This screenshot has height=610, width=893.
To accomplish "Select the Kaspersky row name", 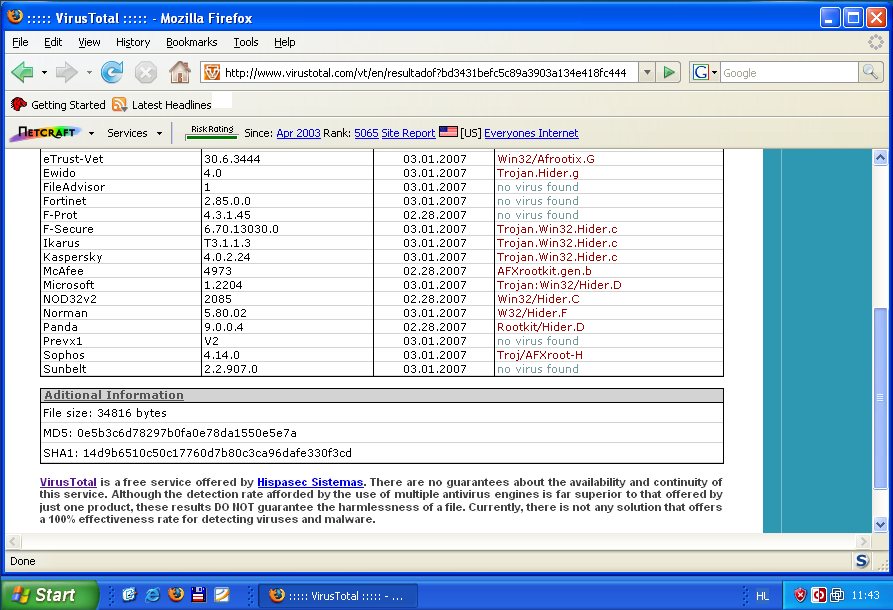I will click(x=72, y=257).
